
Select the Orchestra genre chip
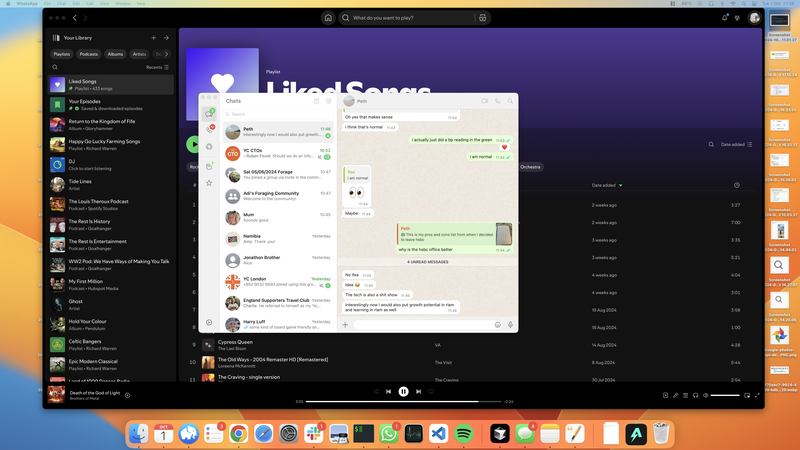coord(531,167)
